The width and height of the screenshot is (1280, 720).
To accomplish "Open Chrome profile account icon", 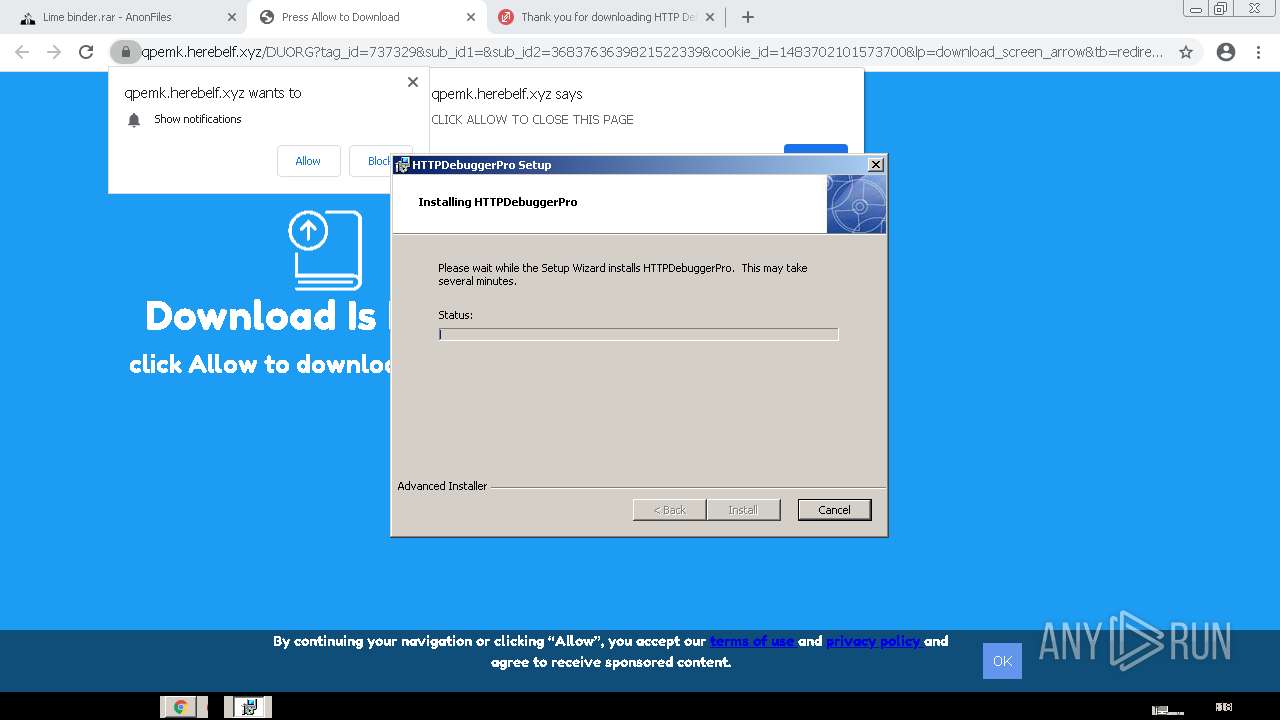I will 1226,52.
